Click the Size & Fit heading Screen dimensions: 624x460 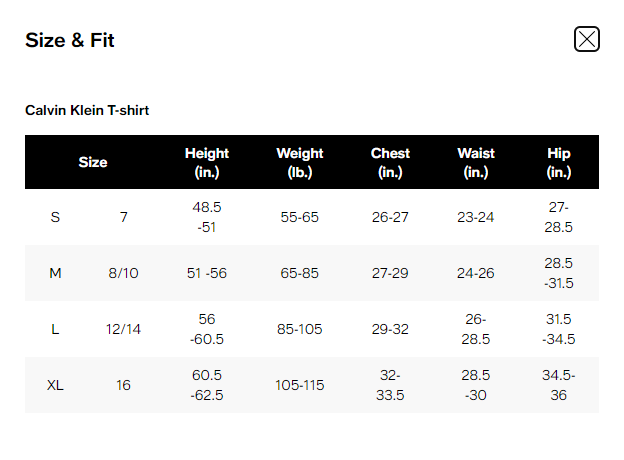pyautogui.click(x=70, y=41)
